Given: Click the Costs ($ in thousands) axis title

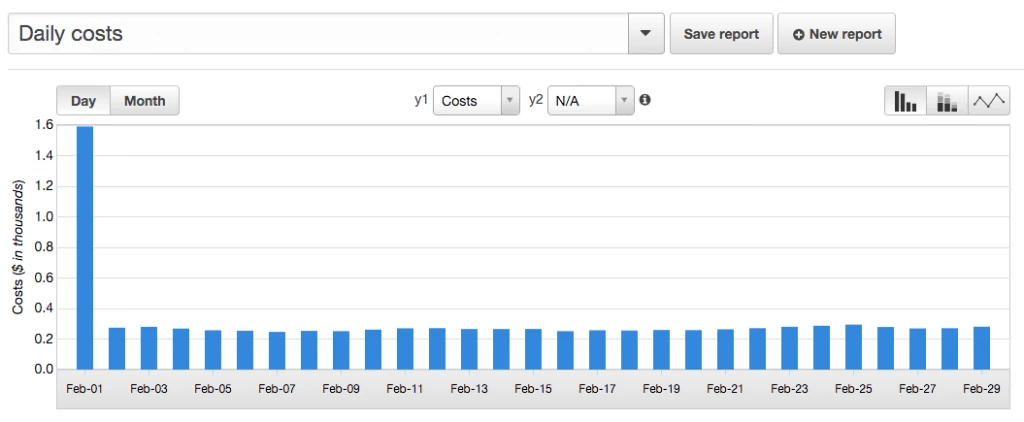Looking at the screenshot, I should click(x=18, y=248).
